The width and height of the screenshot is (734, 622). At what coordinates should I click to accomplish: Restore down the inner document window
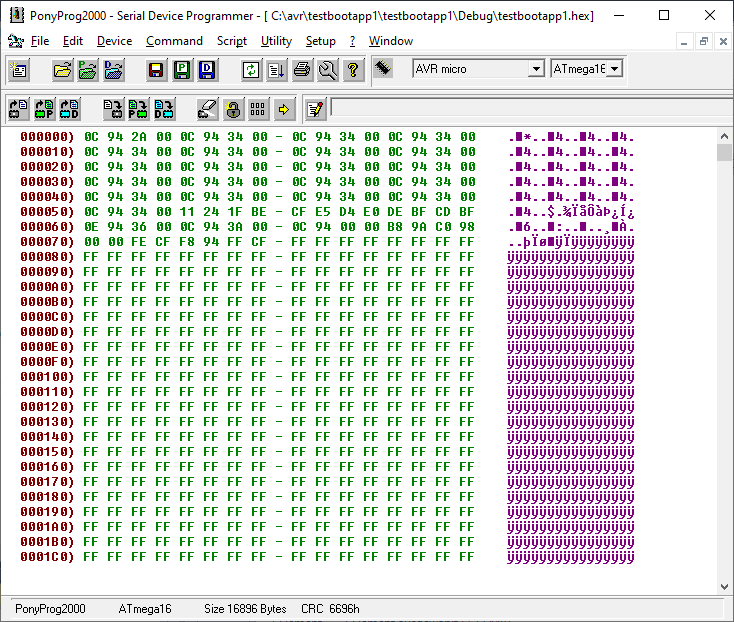tap(704, 42)
